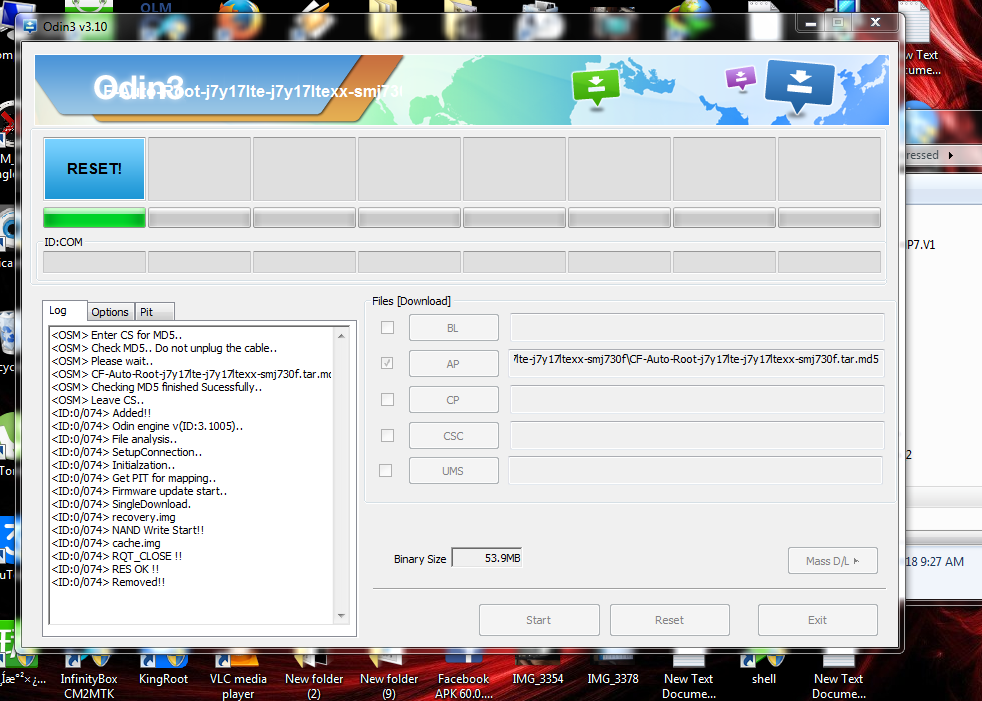The height and width of the screenshot is (701, 982).
Task: Select the 'Added!!' log line
Action: 101,413
